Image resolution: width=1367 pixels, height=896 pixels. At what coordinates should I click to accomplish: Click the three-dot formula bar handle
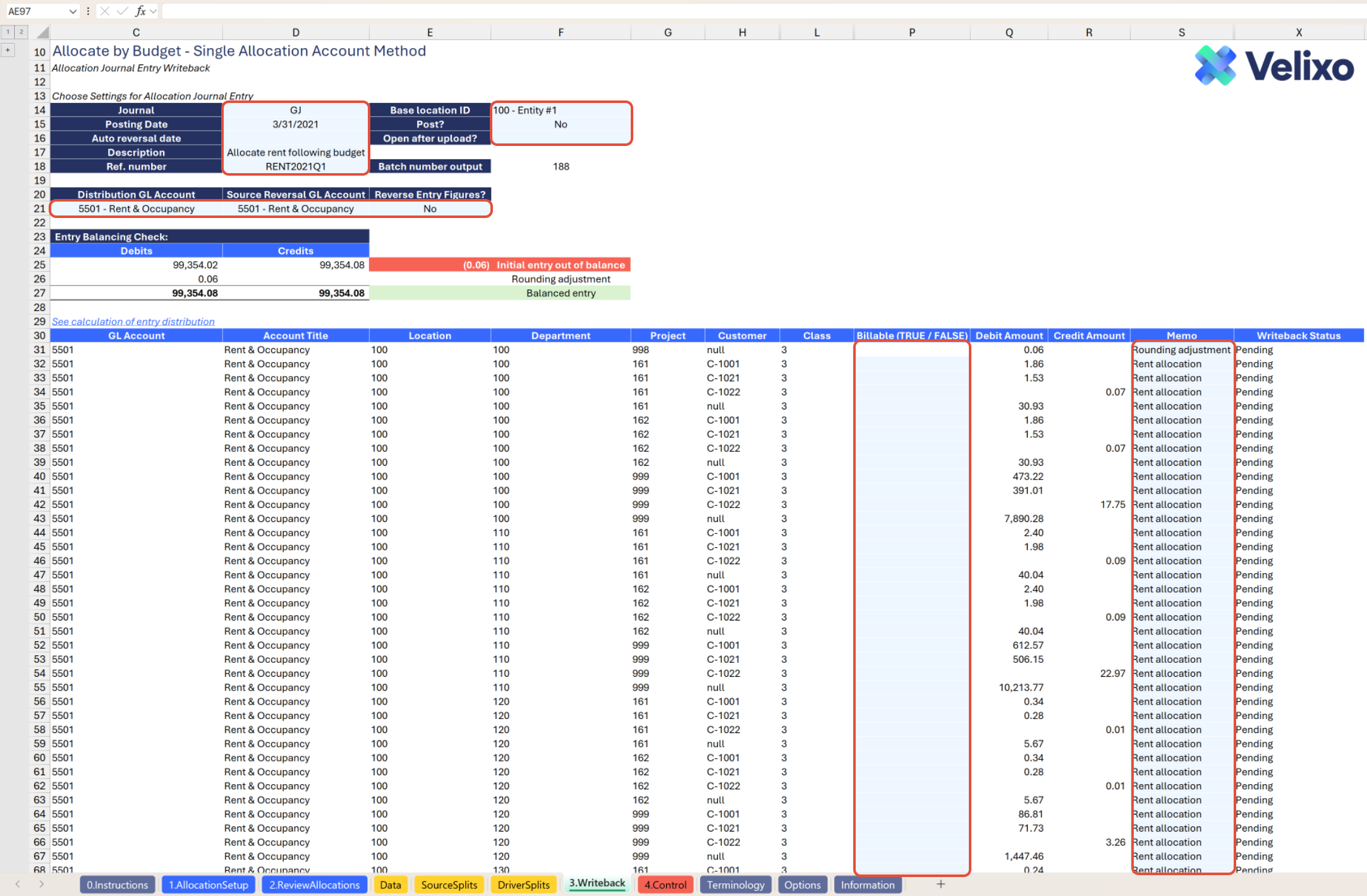point(88,11)
